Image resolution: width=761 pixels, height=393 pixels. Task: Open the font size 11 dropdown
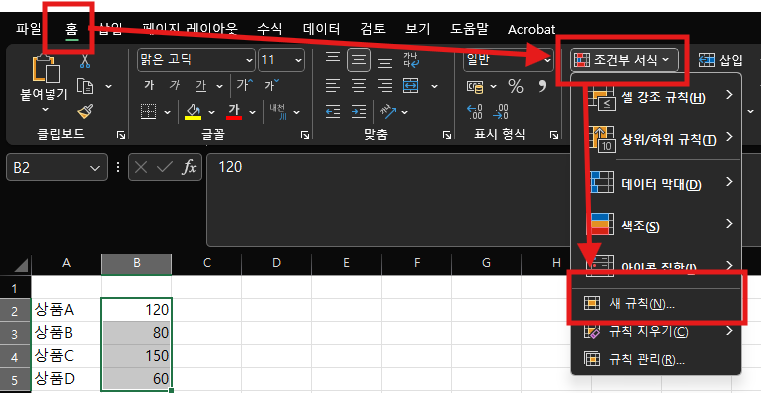pos(298,61)
